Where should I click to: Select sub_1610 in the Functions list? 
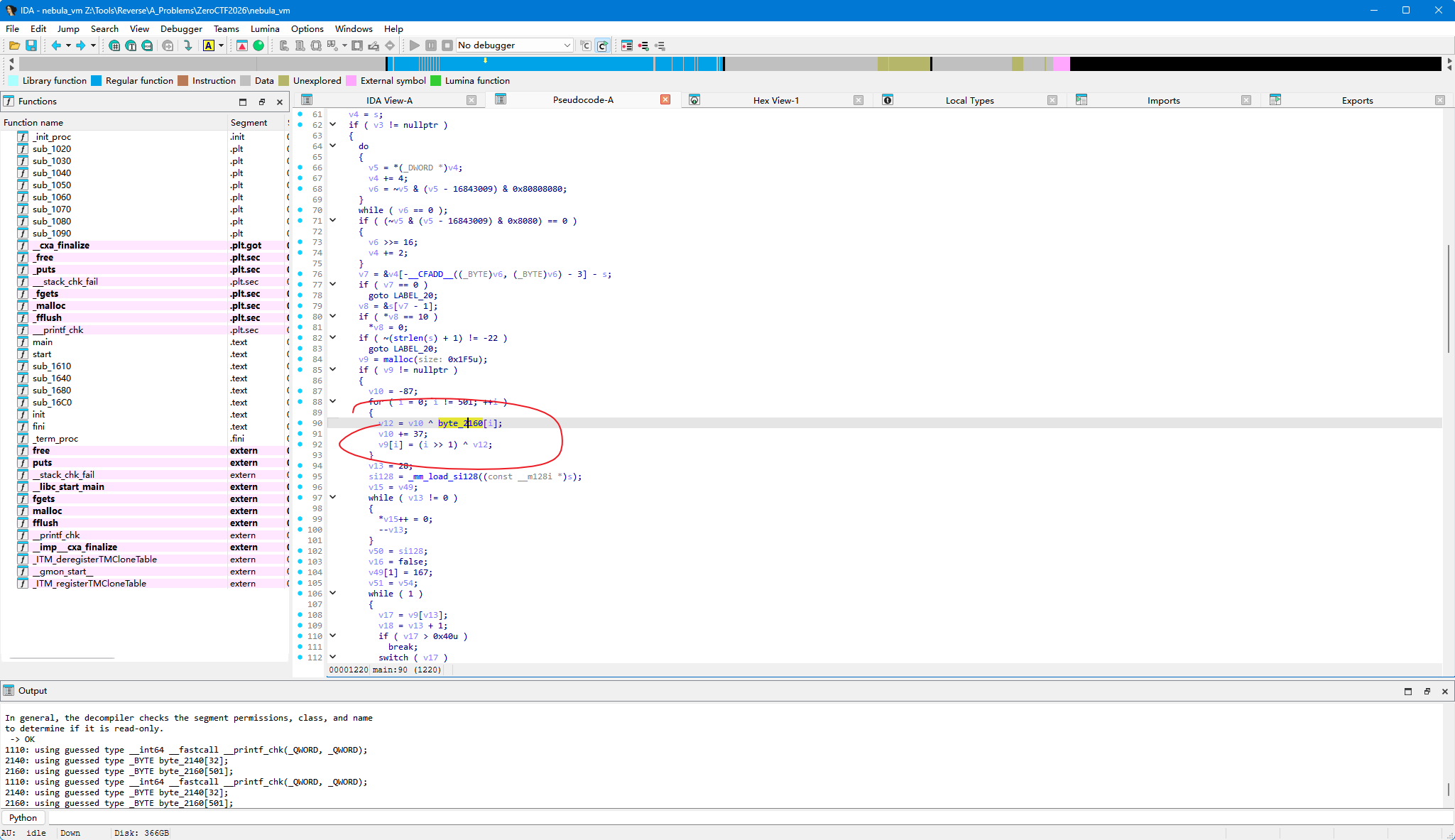[x=52, y=366]
